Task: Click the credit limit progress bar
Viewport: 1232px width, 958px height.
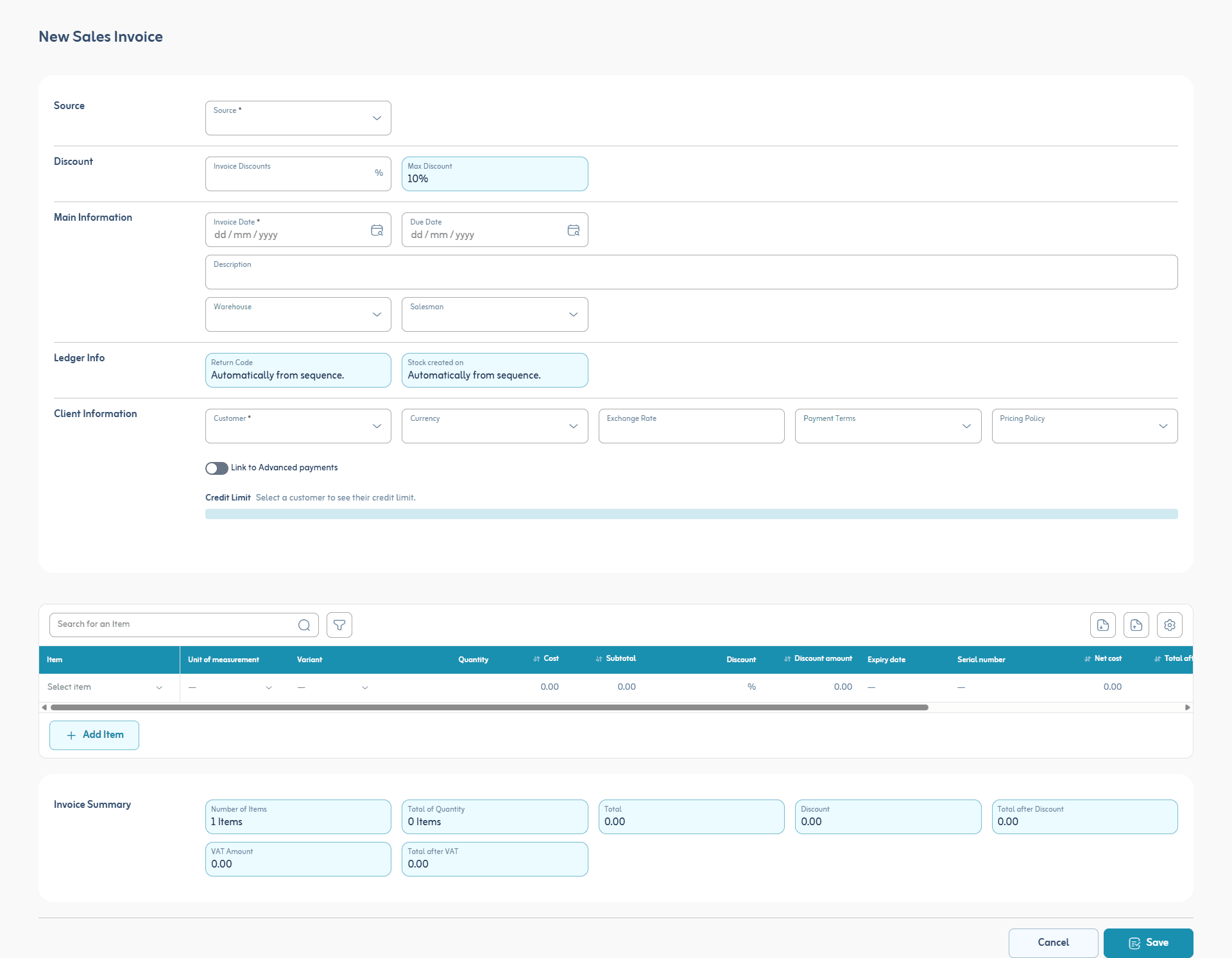Action: click(x=692, y=514)
